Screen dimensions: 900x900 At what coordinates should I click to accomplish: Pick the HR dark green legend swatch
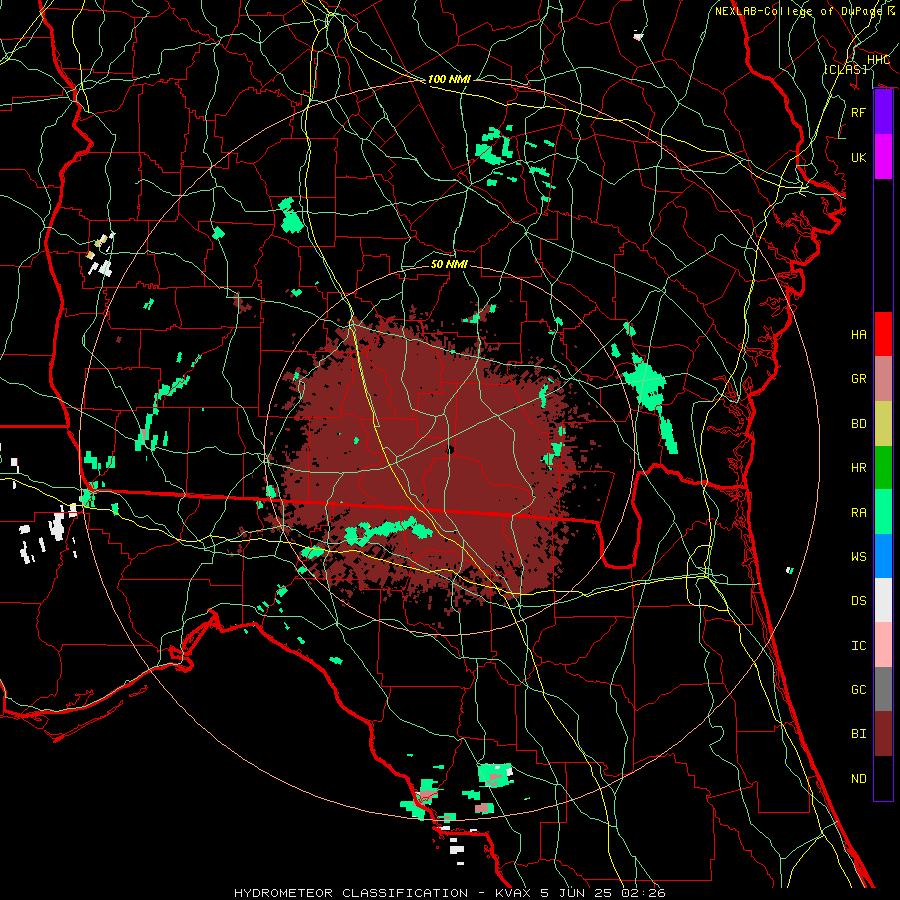point(883,467)
